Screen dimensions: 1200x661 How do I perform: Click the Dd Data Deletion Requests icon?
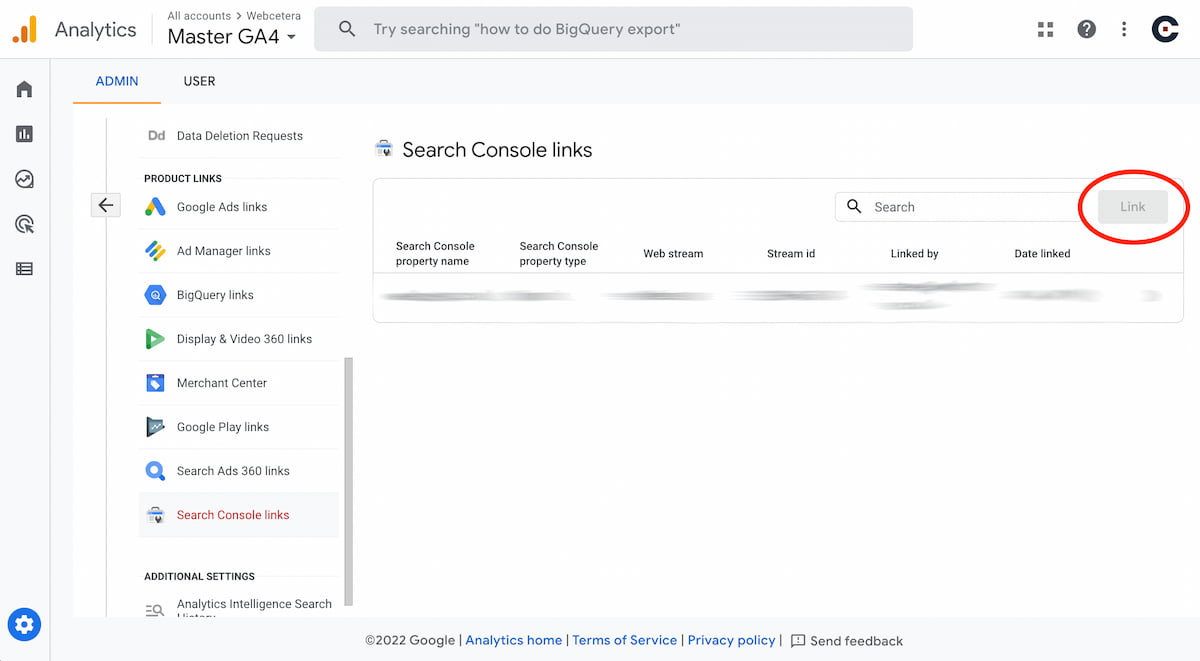coord(156,136)
